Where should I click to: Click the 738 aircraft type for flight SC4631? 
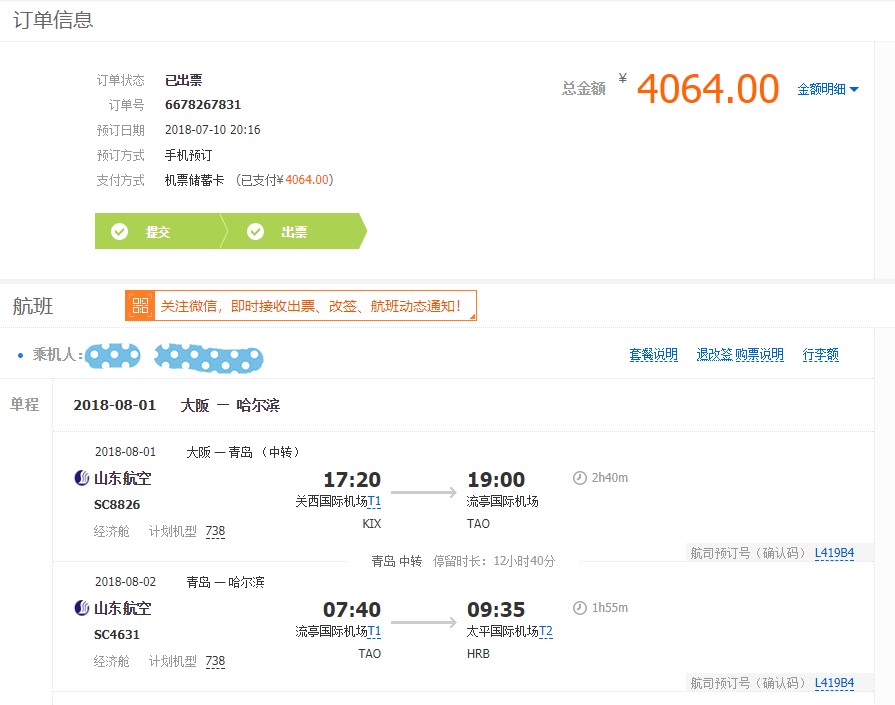click(215, 661)
